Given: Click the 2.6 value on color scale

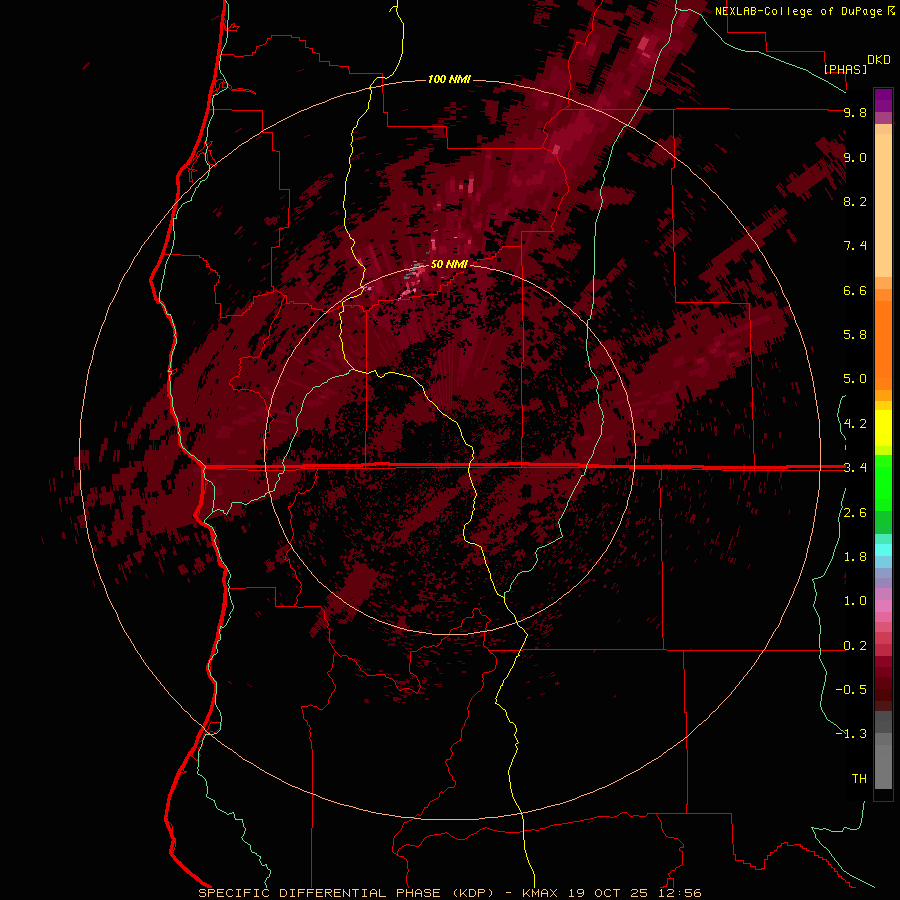Looking at the screenshot, I should coord(855,513).
